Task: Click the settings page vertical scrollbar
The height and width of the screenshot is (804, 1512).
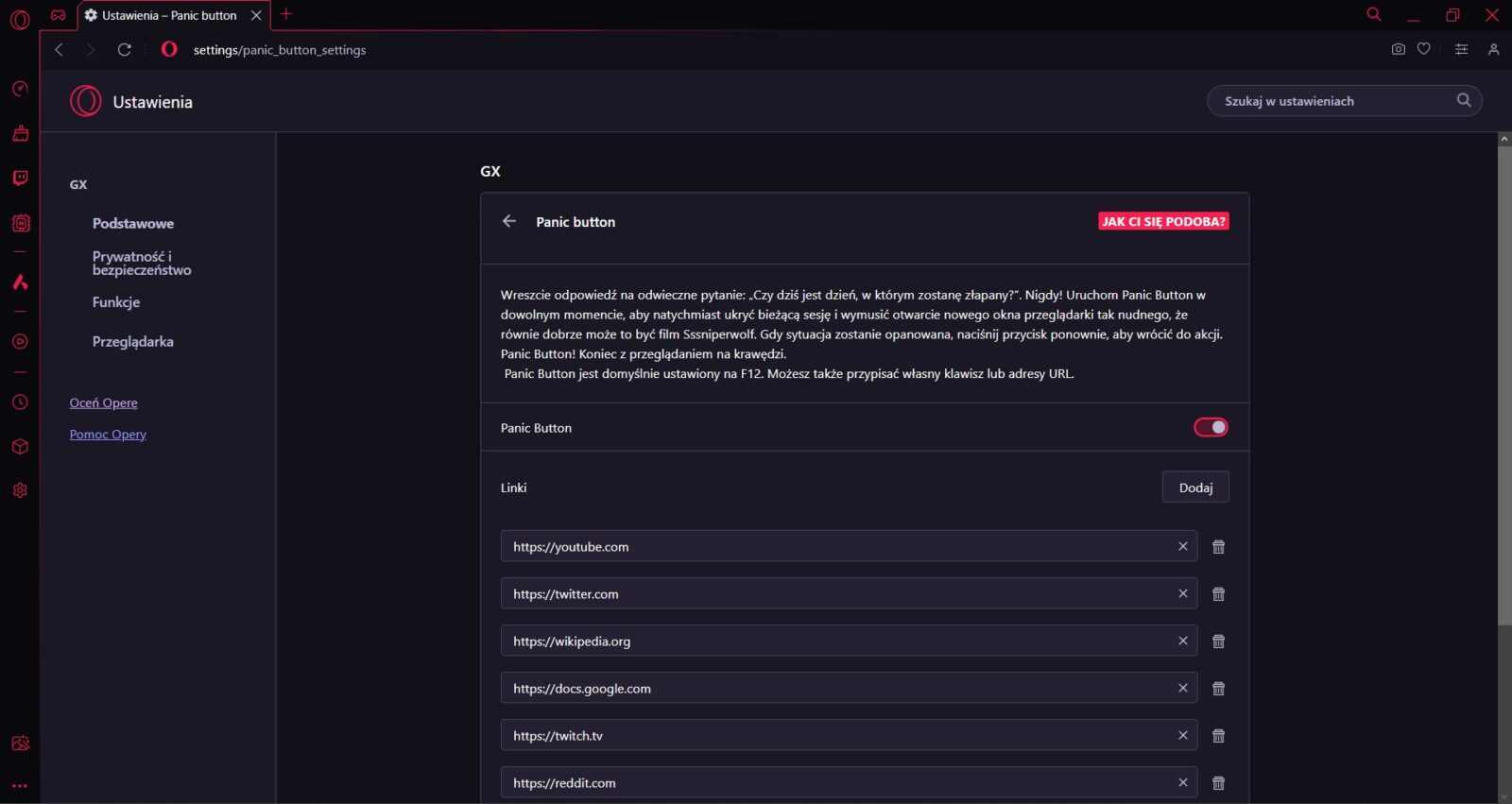Action: pos(1503,378)
